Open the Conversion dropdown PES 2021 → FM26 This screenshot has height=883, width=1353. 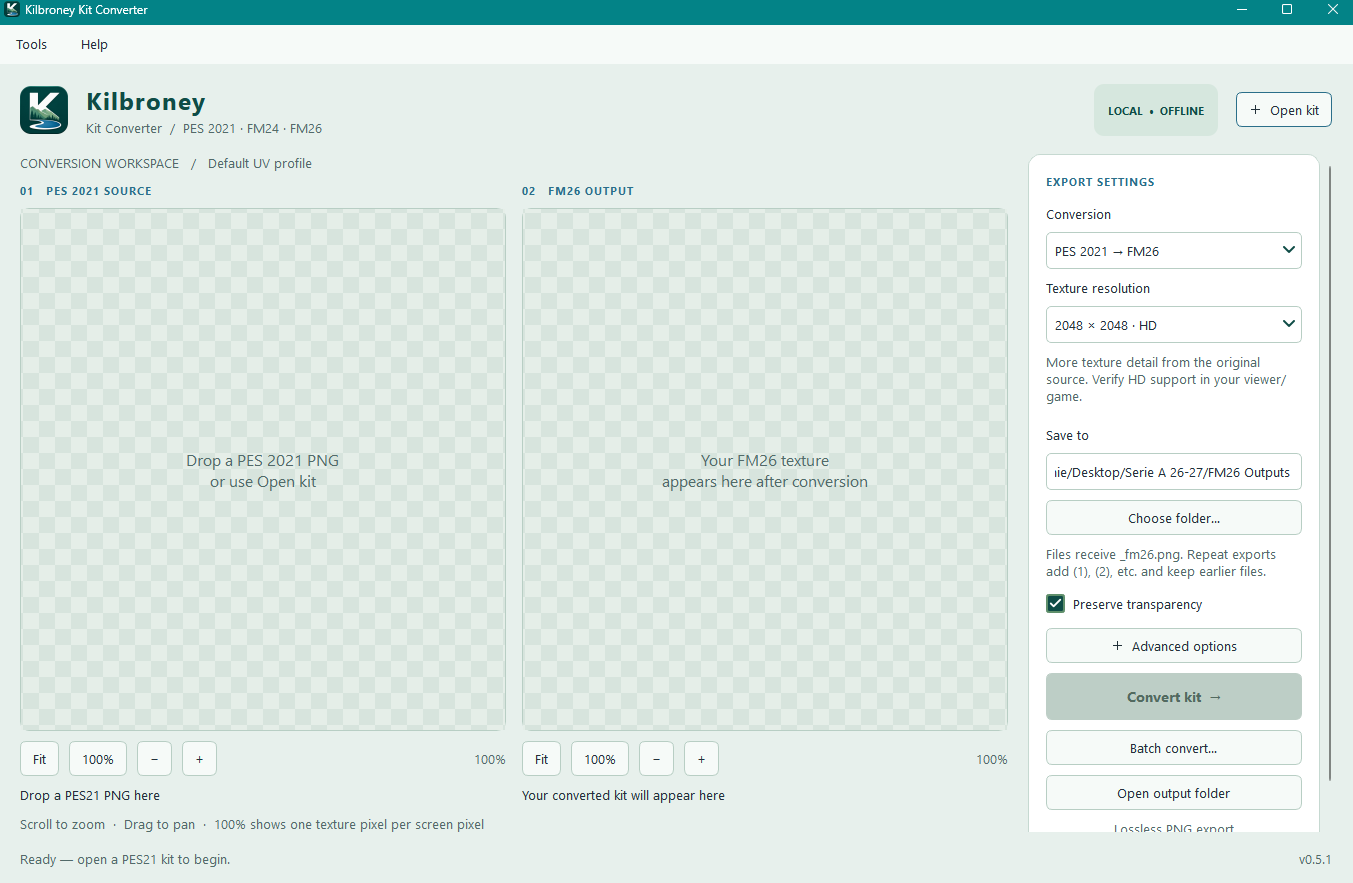[x=1174, y=251]
